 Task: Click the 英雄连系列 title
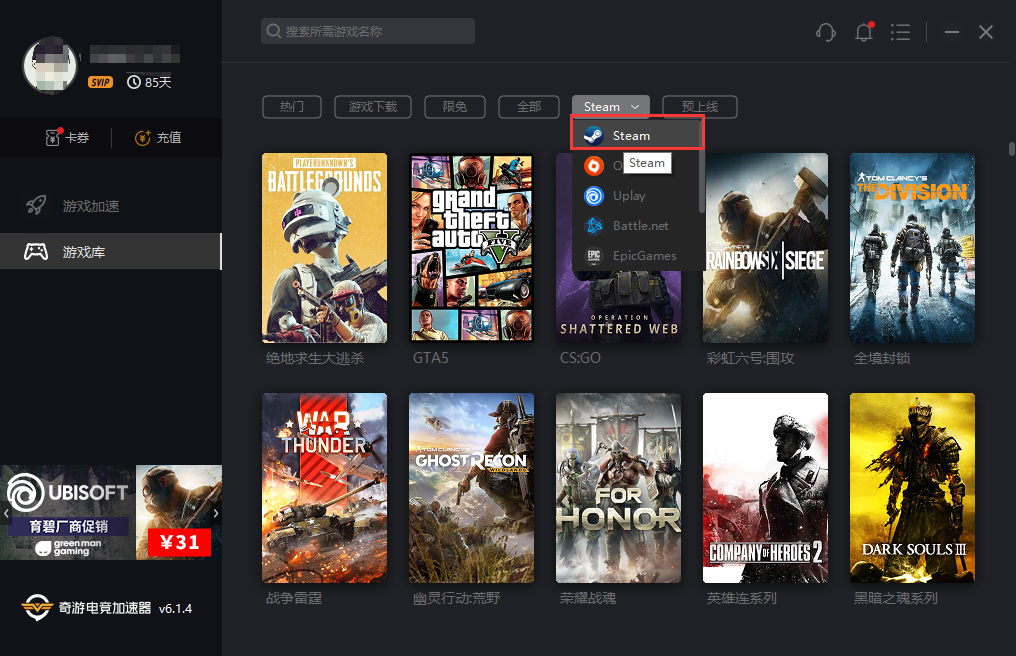tap(741, 598)
